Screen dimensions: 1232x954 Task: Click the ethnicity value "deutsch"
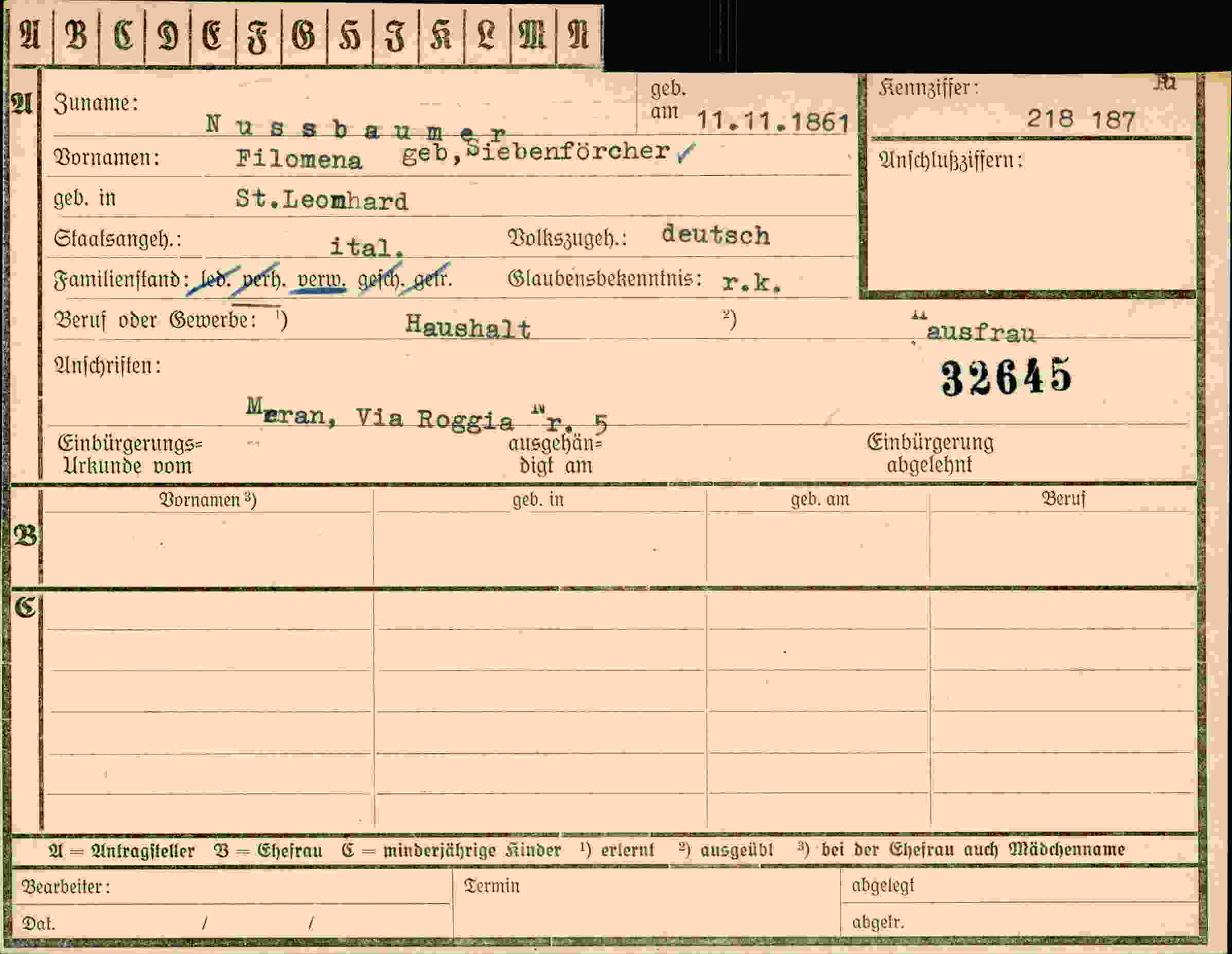point(715,235)
